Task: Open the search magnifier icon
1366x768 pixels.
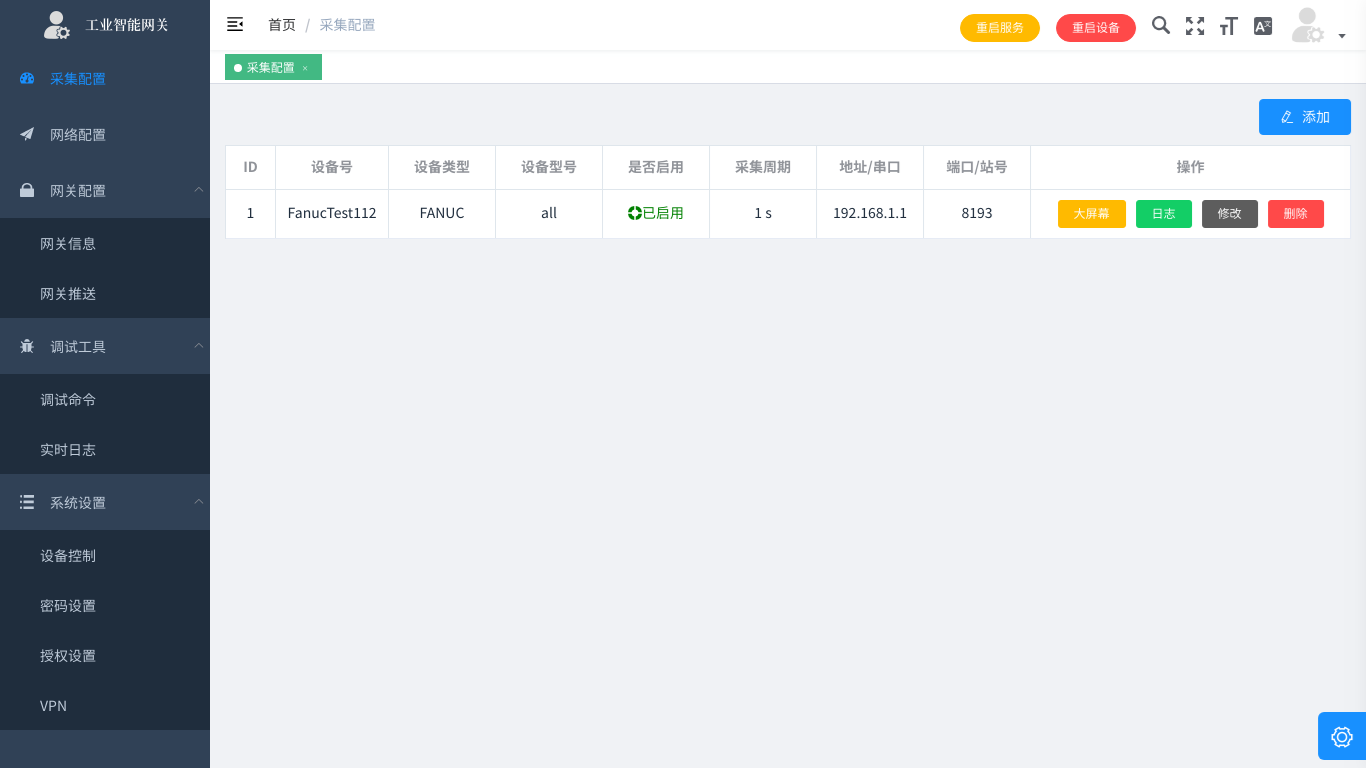Action: point(1161,26)
